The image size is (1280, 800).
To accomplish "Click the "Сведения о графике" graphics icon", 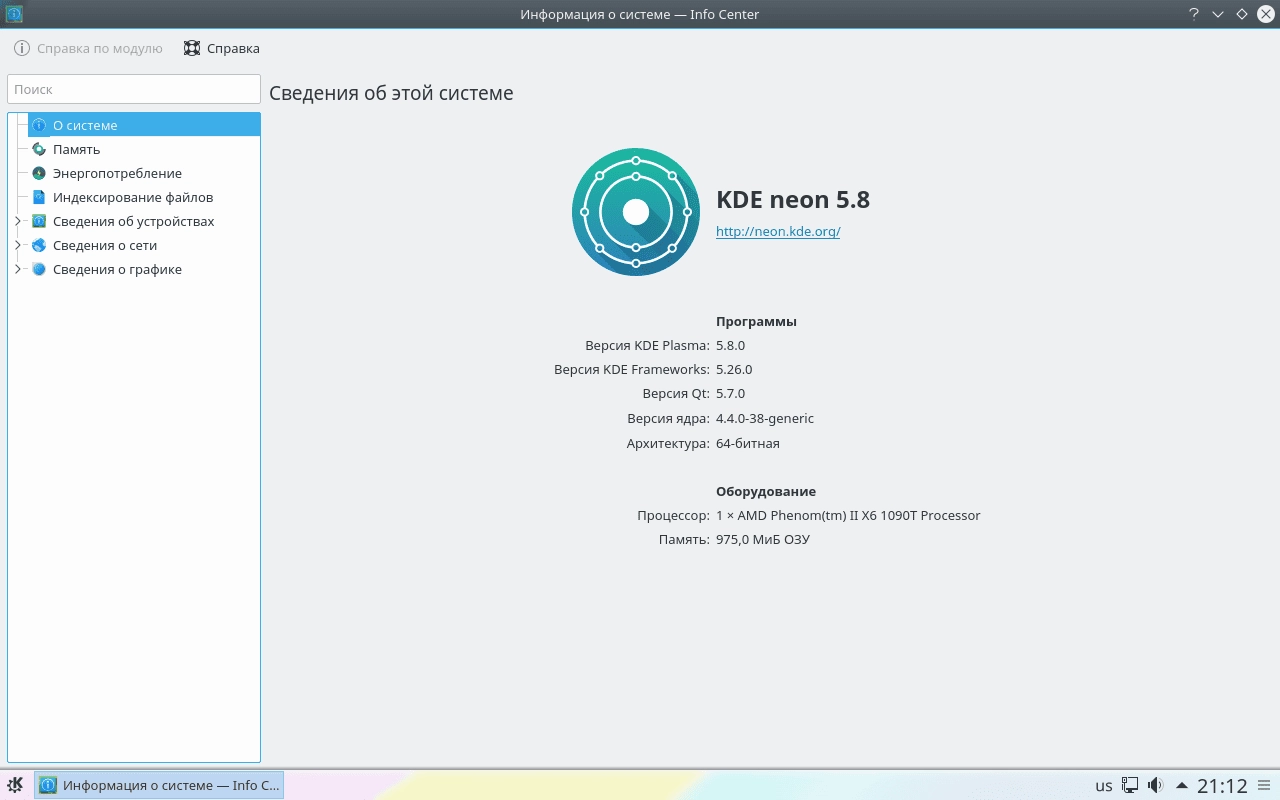I will 39,269.
